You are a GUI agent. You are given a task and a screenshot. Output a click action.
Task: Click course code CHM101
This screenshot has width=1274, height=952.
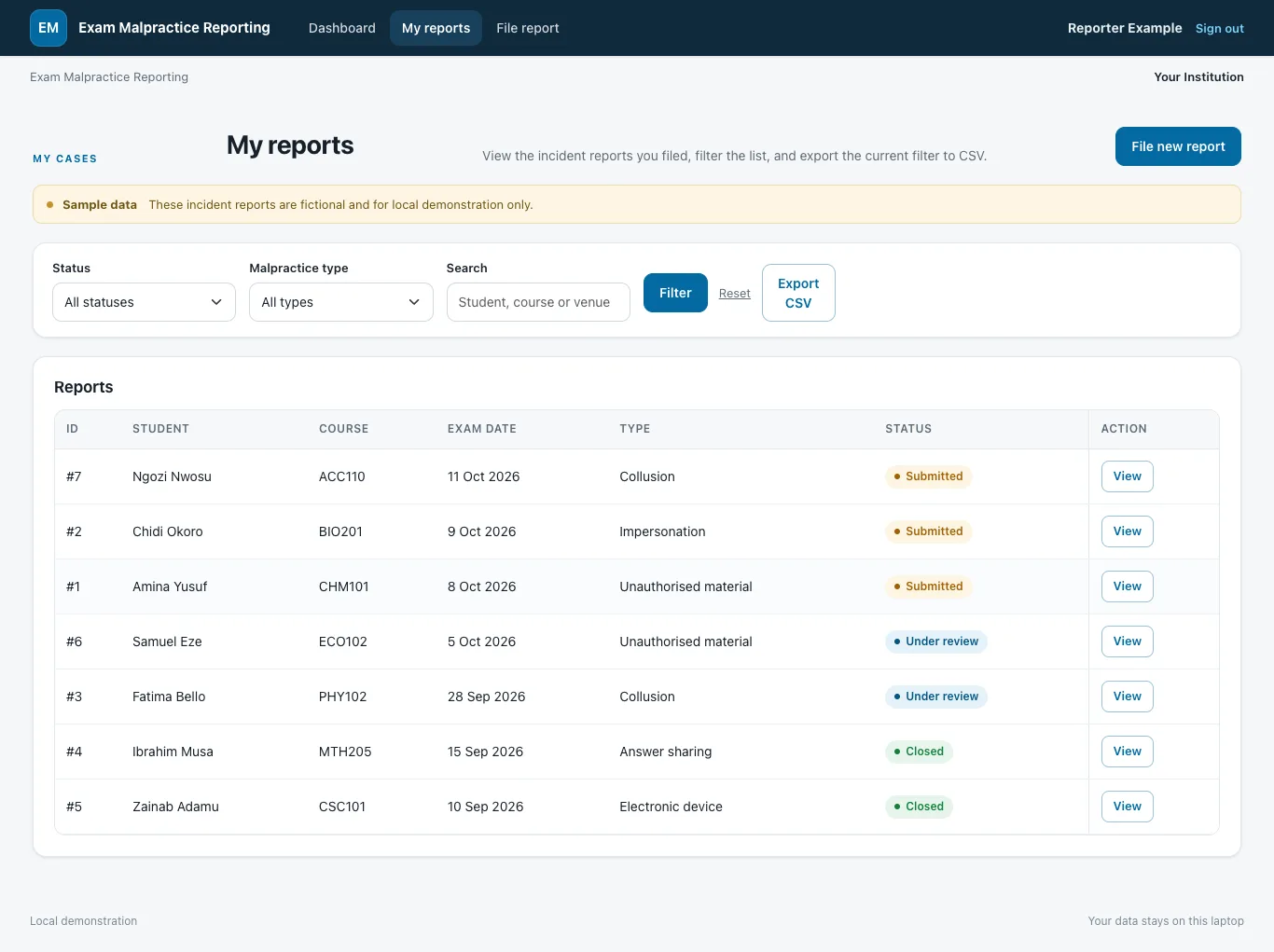(x=344, y=586)
